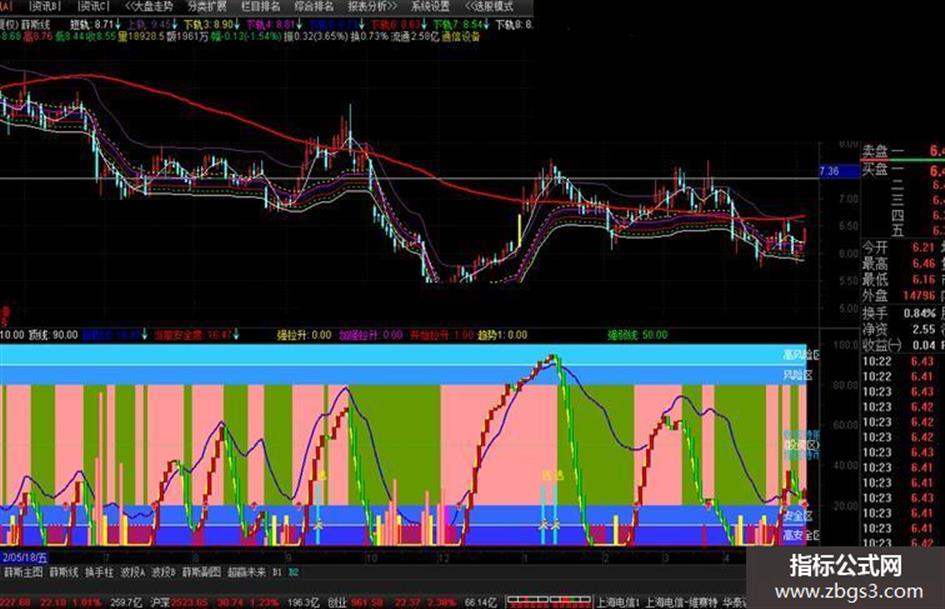Switch to 超赢未来 indicator tab
The width and height of the screenshot is (945, 609).
pos(246,572)
